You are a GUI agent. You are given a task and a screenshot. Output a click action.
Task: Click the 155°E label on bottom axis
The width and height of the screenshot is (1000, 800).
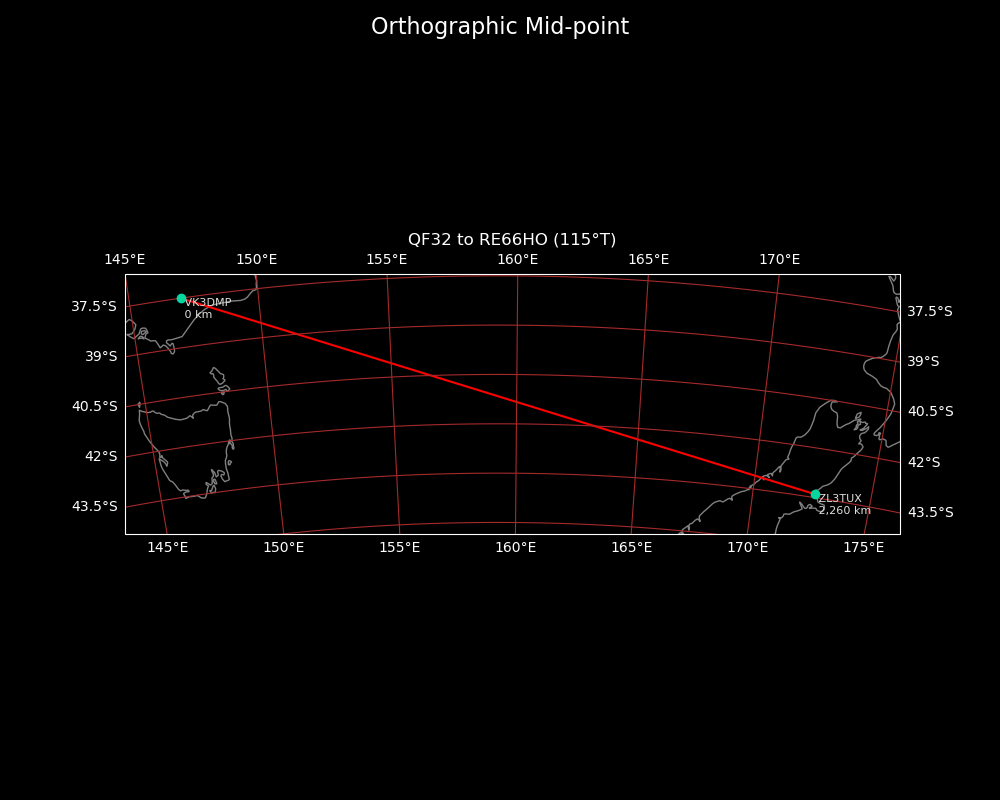point(399,547)
